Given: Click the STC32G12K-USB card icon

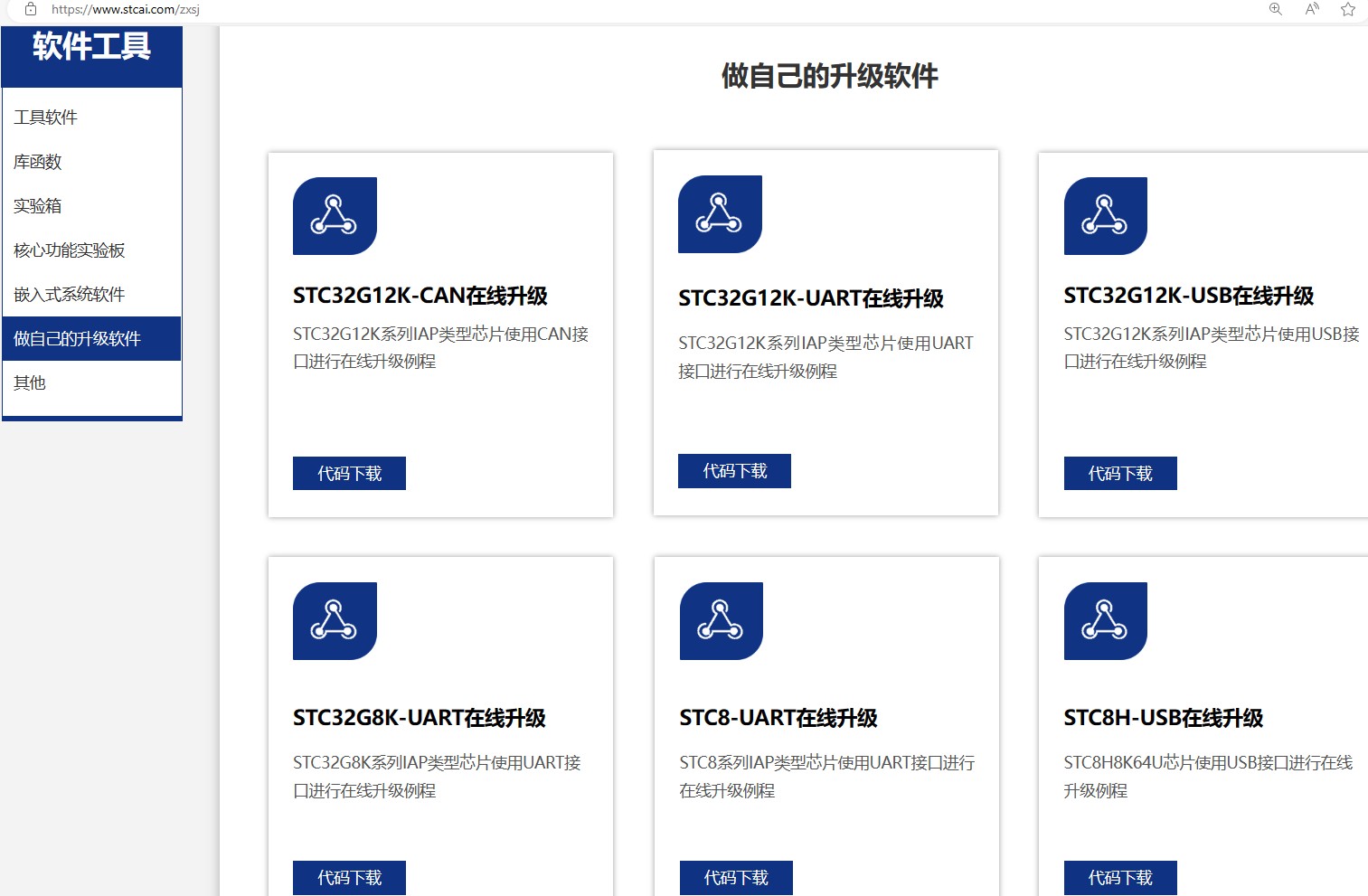Looking at the screenshot, I should pos(1105,216).
